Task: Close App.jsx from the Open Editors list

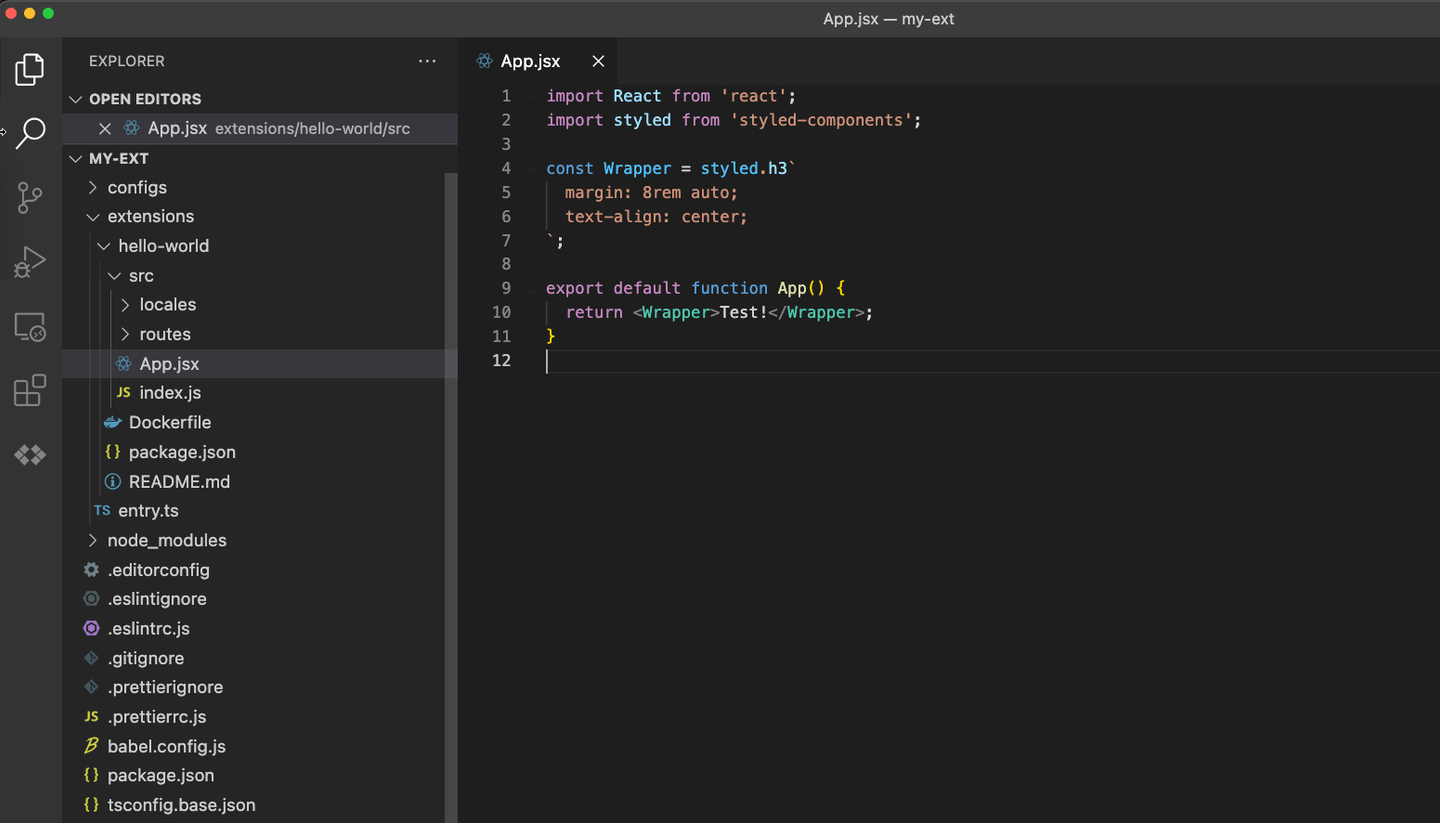Action: coord(105,128)
